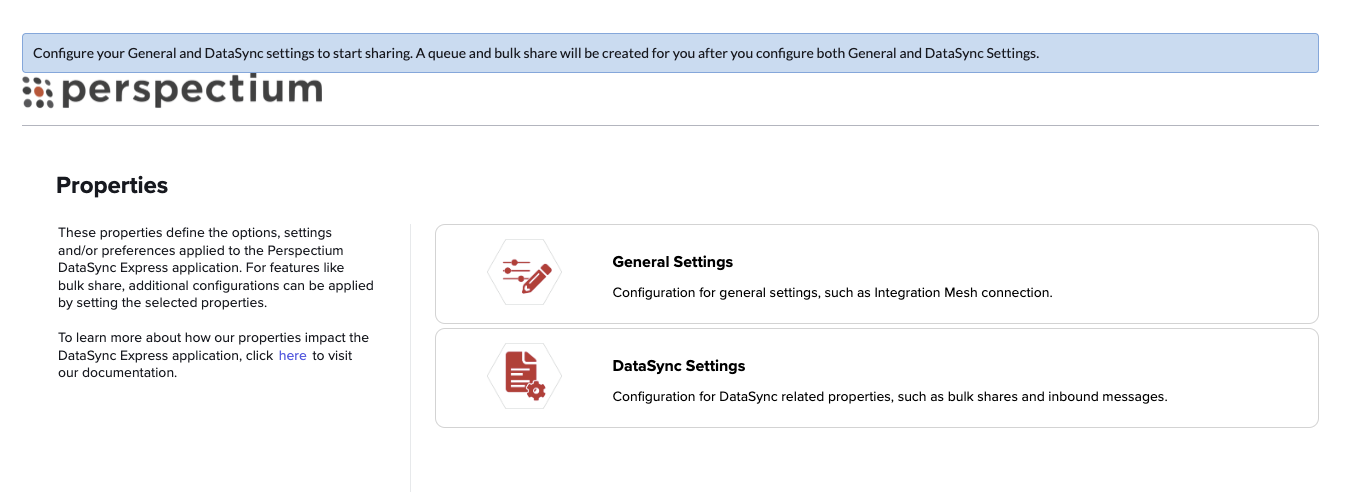Click the DataSync Settings document-gear icon
Viewport: 1359px width, 492px height.
pyautogui.click(x=525, y=376)
